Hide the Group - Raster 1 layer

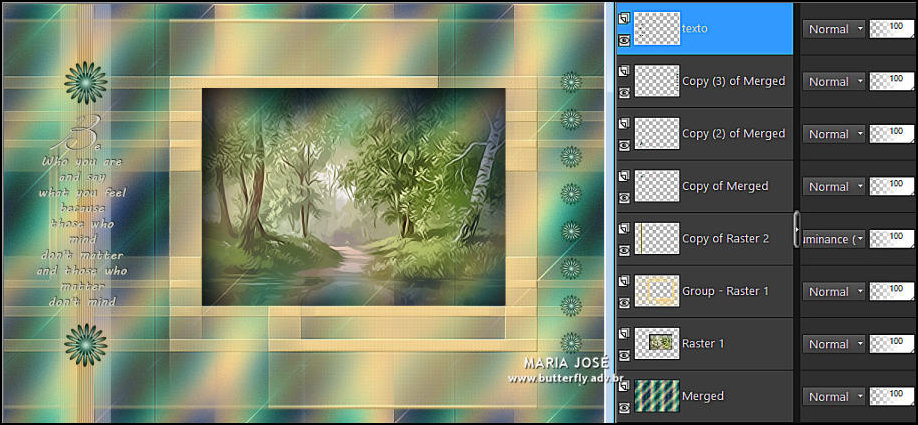click(624, 303)
